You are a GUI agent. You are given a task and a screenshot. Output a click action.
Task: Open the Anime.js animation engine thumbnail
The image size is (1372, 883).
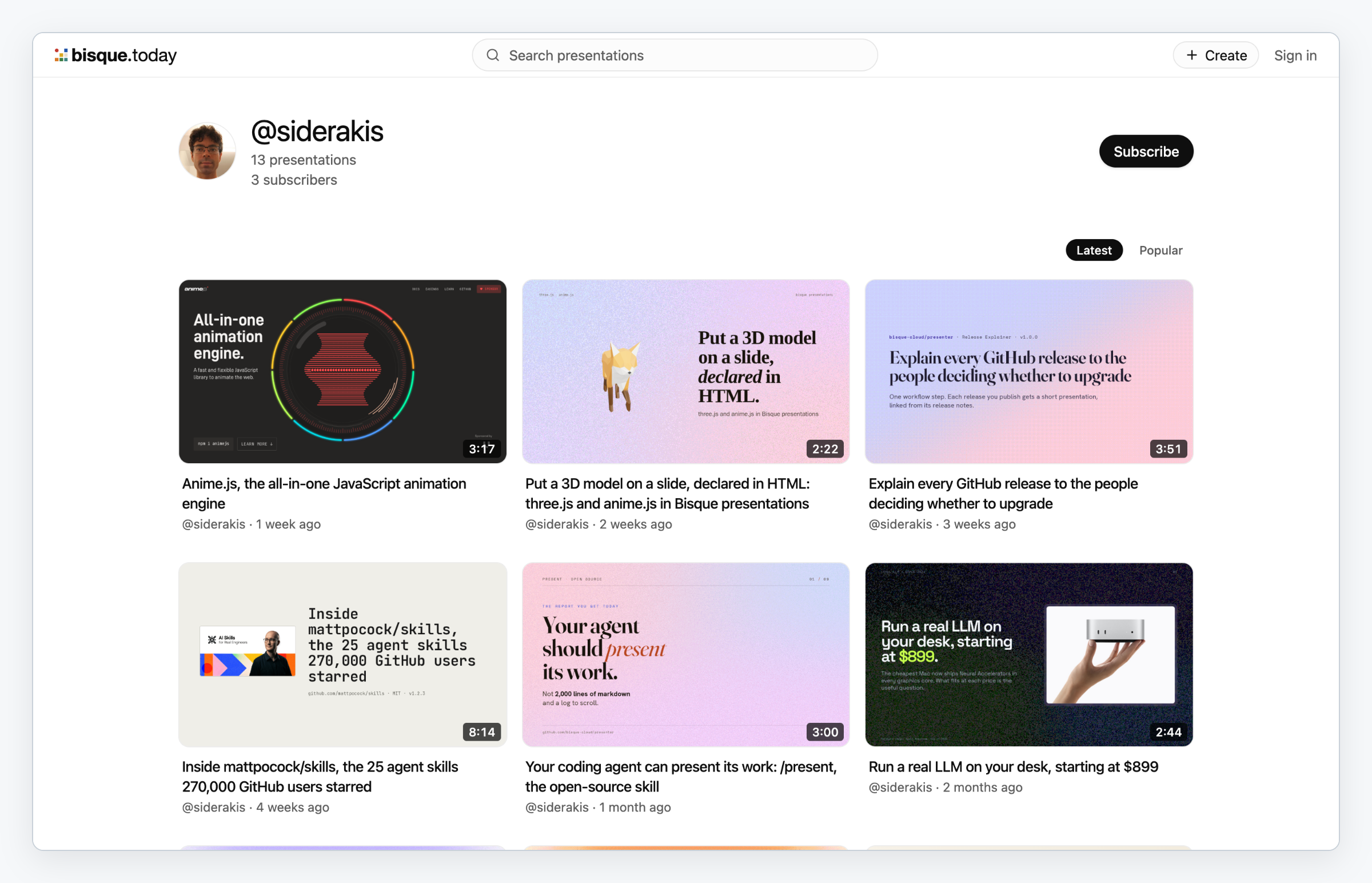(x=342, y=372)
